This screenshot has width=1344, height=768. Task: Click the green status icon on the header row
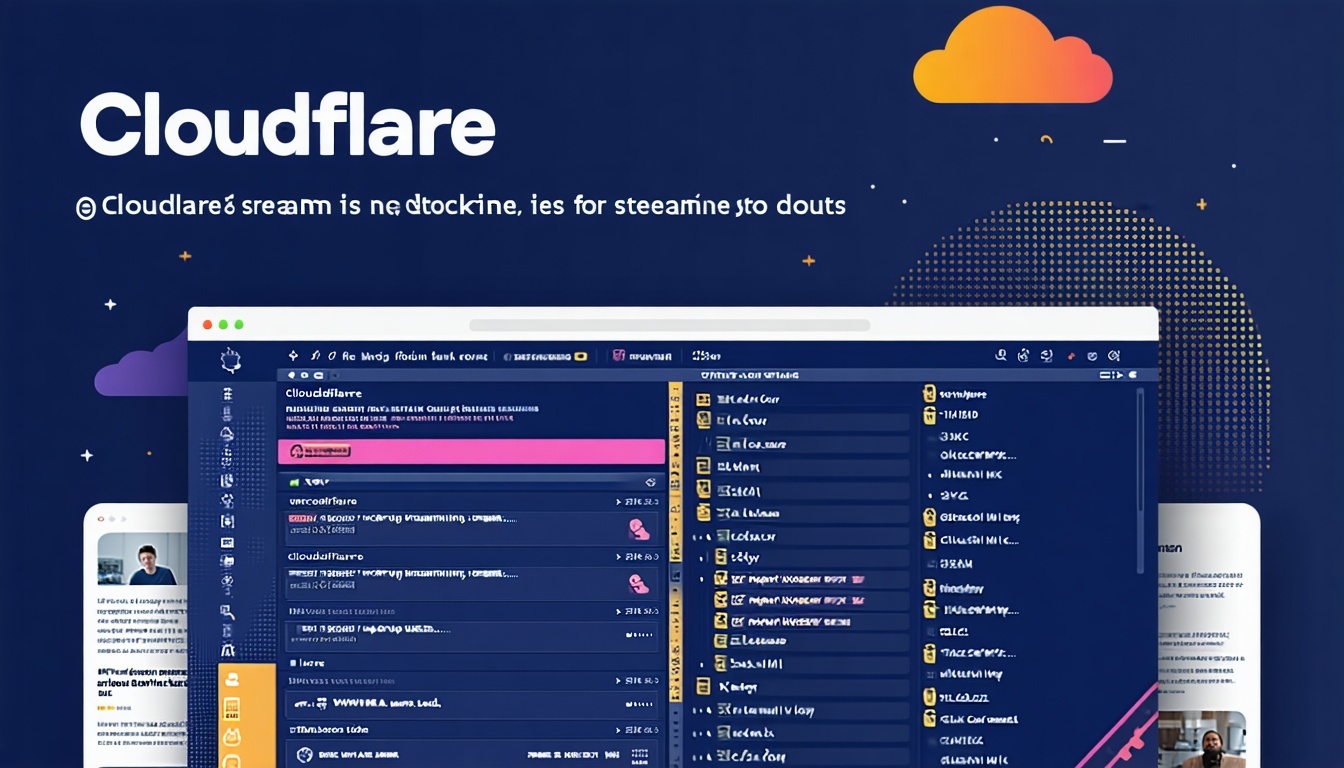click(292, 482)
